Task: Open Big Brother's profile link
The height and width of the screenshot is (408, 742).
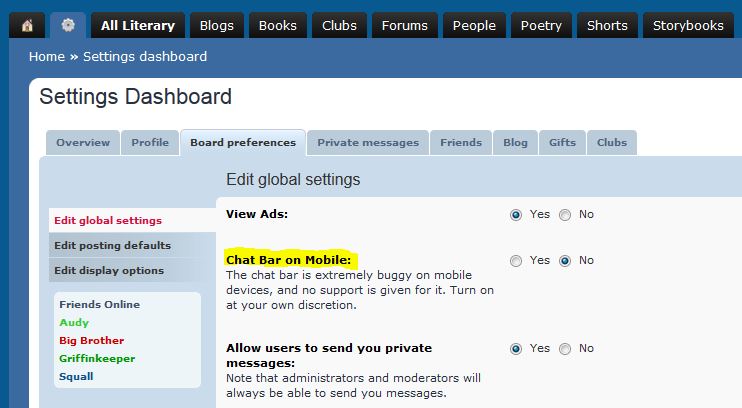Action: tap(92, 340)
